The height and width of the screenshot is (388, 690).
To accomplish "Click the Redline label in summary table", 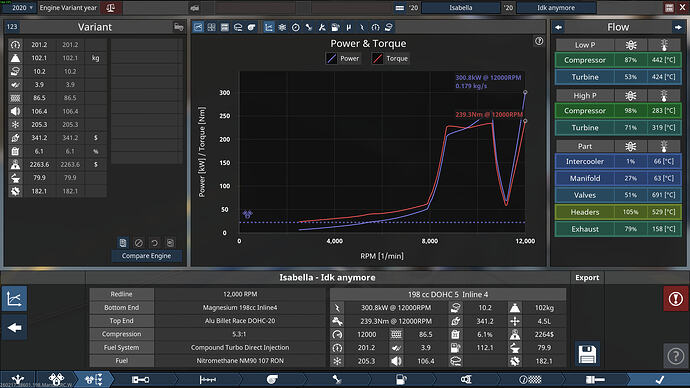I will [121, 294].
